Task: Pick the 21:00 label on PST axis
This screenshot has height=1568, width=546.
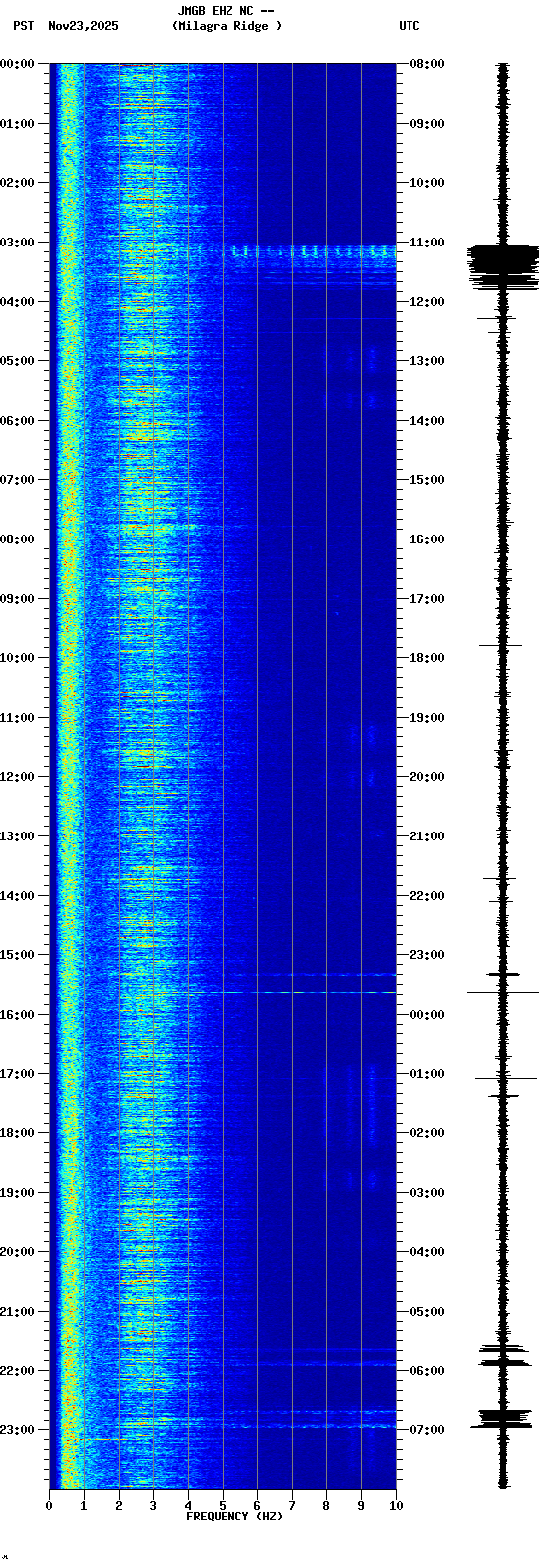Action: point(17,1312)
